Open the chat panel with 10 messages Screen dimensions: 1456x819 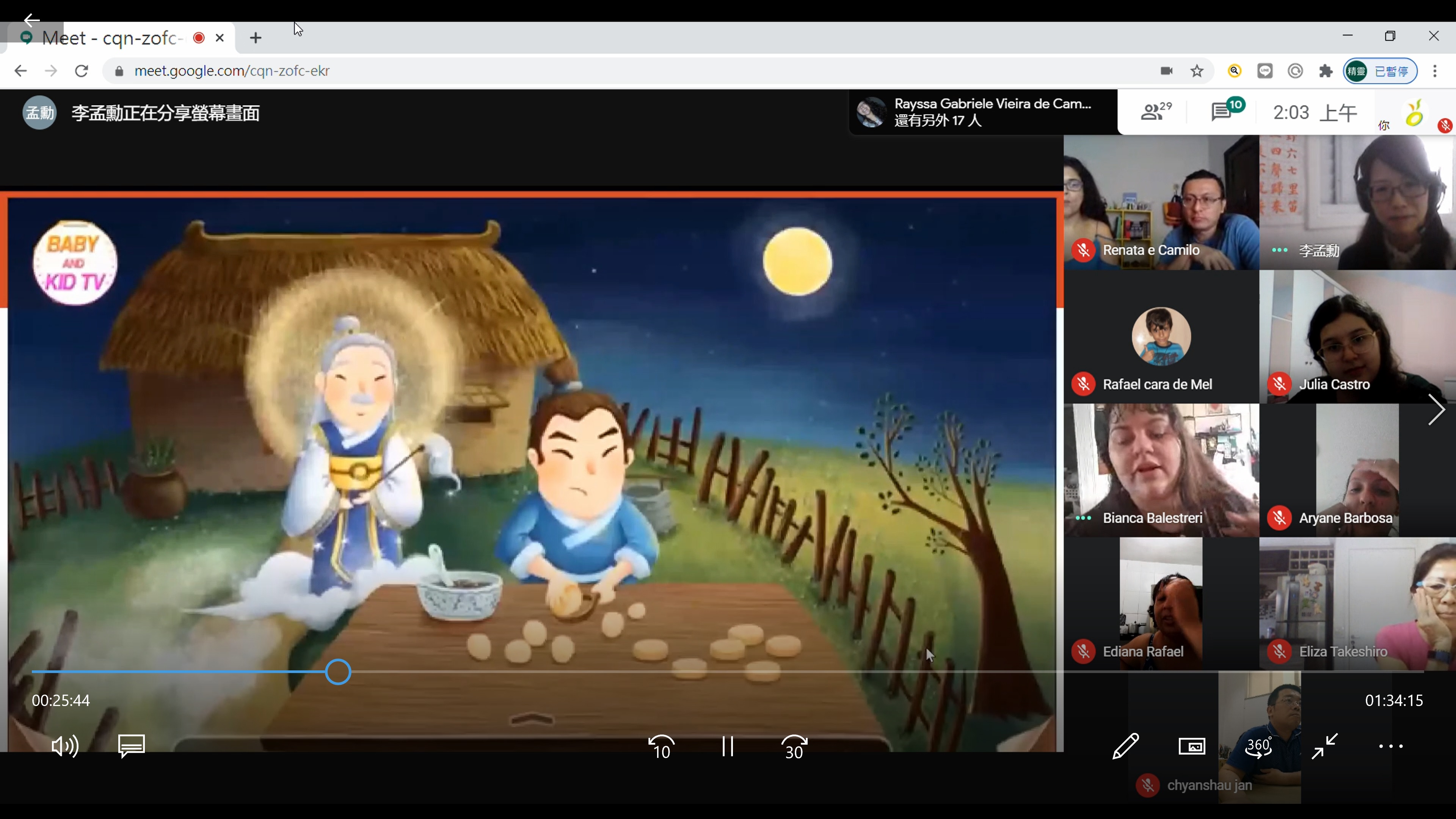click(1227, 110)
